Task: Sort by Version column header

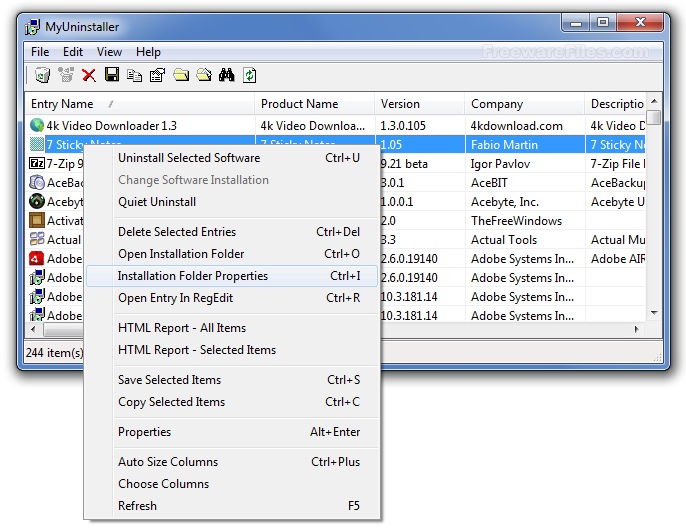Action: click(x=420, y=104)
